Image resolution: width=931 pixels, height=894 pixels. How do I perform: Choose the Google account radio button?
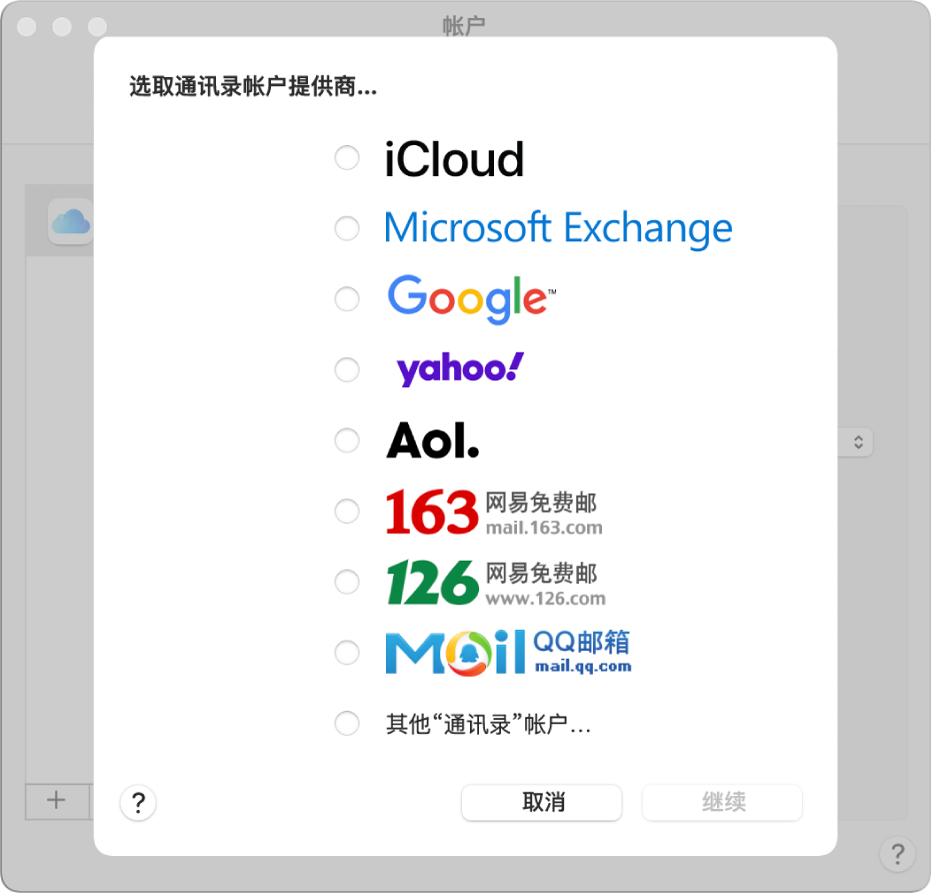click(347, 299)
